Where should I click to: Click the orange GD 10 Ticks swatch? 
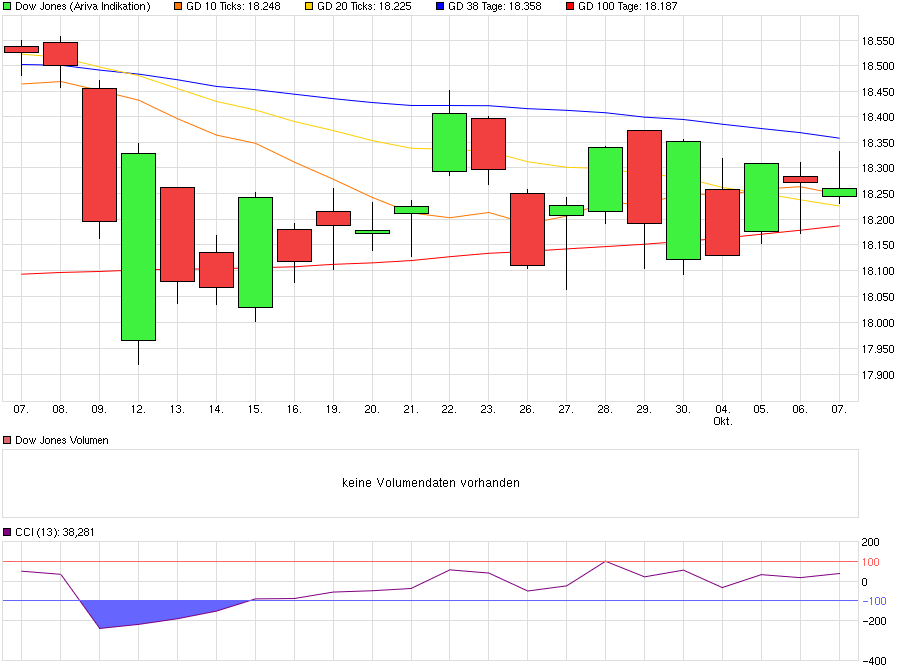click(x=178, y=6)
